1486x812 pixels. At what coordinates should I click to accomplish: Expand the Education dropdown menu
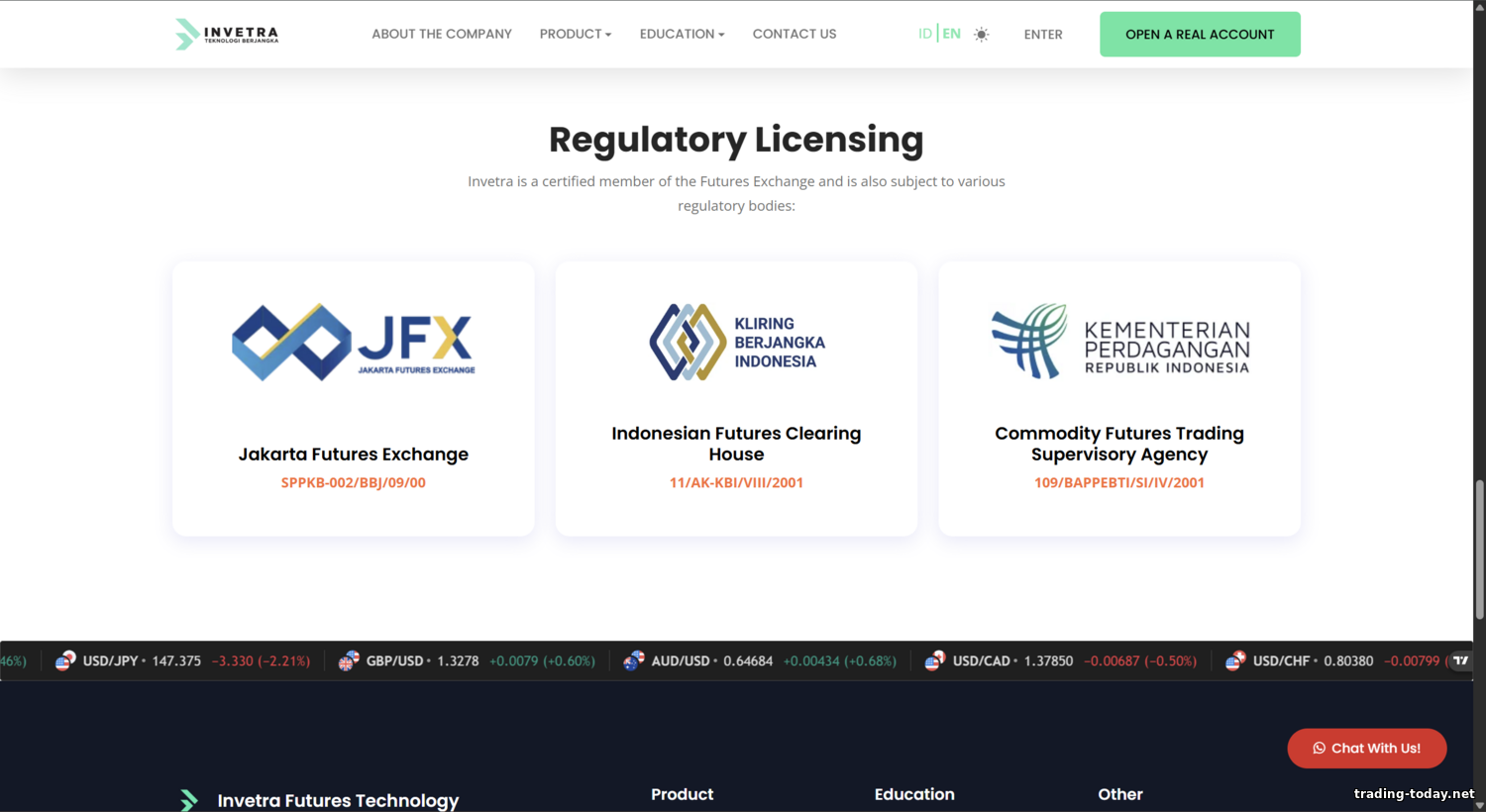point(682,34)
